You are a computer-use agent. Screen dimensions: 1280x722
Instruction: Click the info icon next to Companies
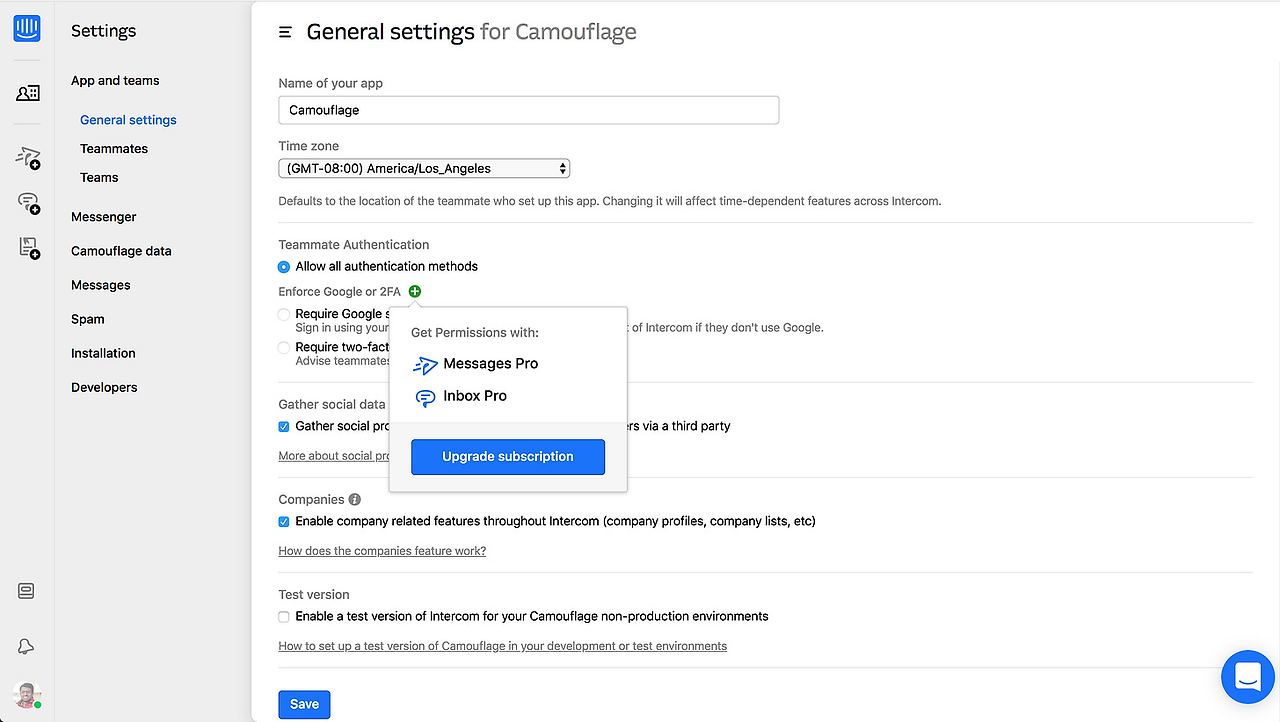[354, 499]
